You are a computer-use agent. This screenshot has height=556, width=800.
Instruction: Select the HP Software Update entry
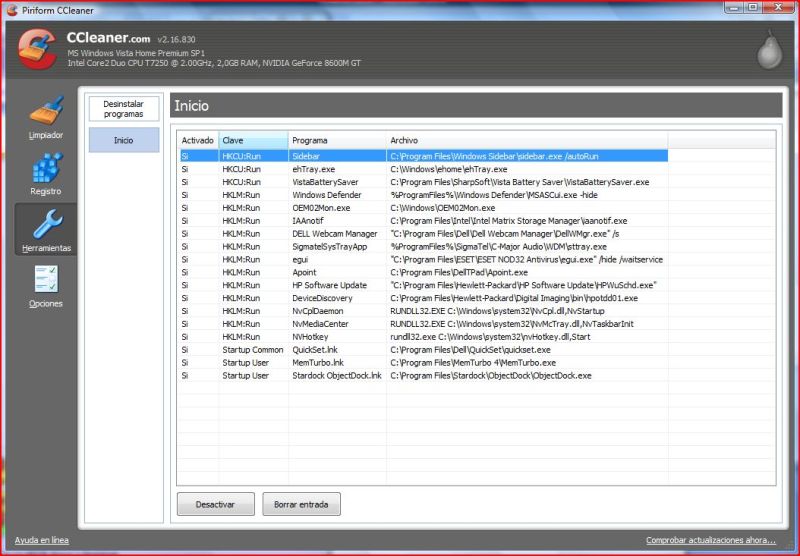click(423, 285)
